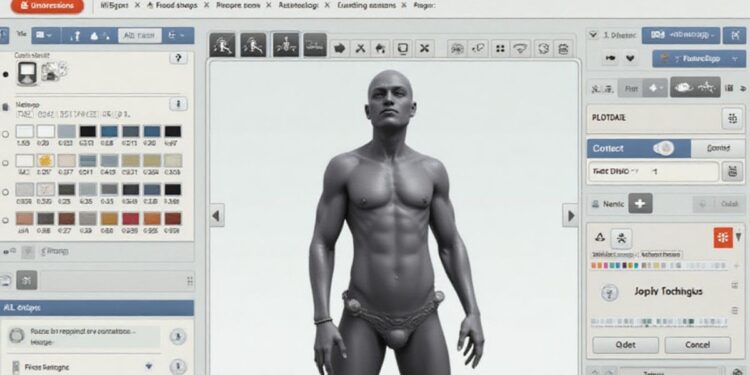750x375 pixels.
Task: Expand the down chevron below the checkbox
Action: (630, 59)
